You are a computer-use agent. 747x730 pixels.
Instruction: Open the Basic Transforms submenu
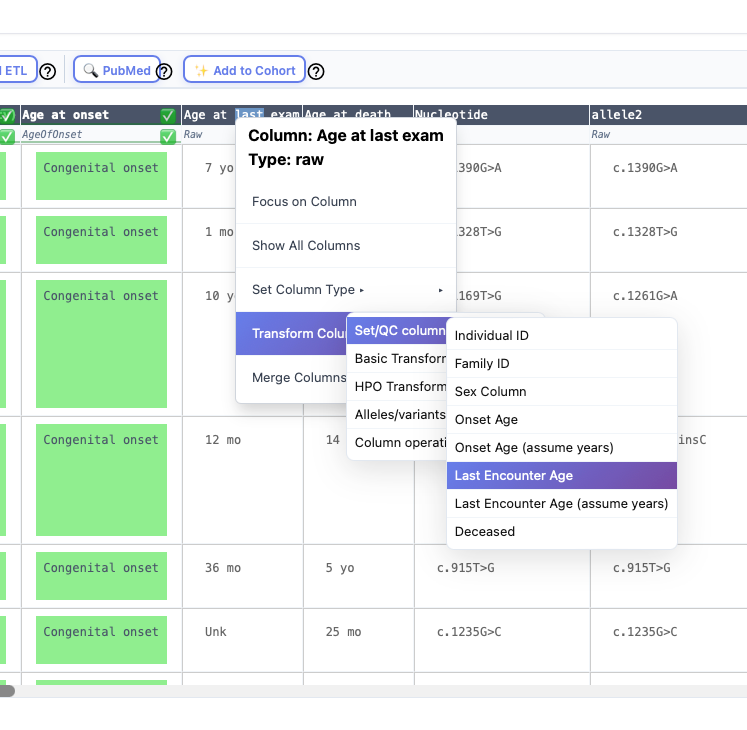point(400,359)
